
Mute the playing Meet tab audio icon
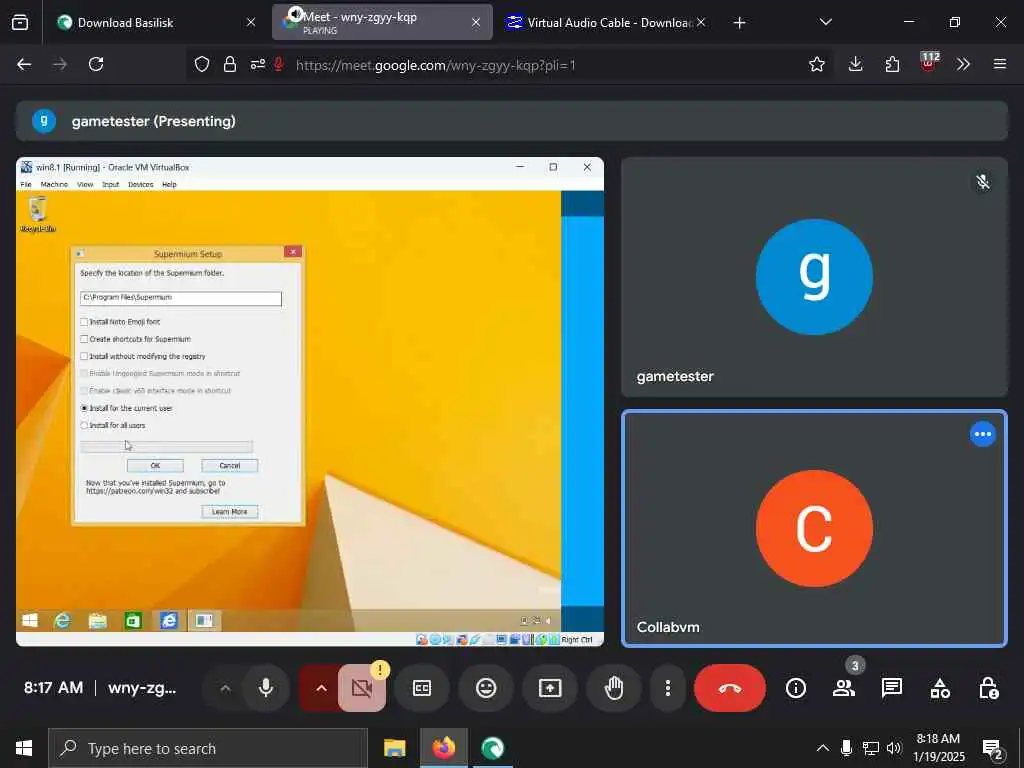point(295,14)
